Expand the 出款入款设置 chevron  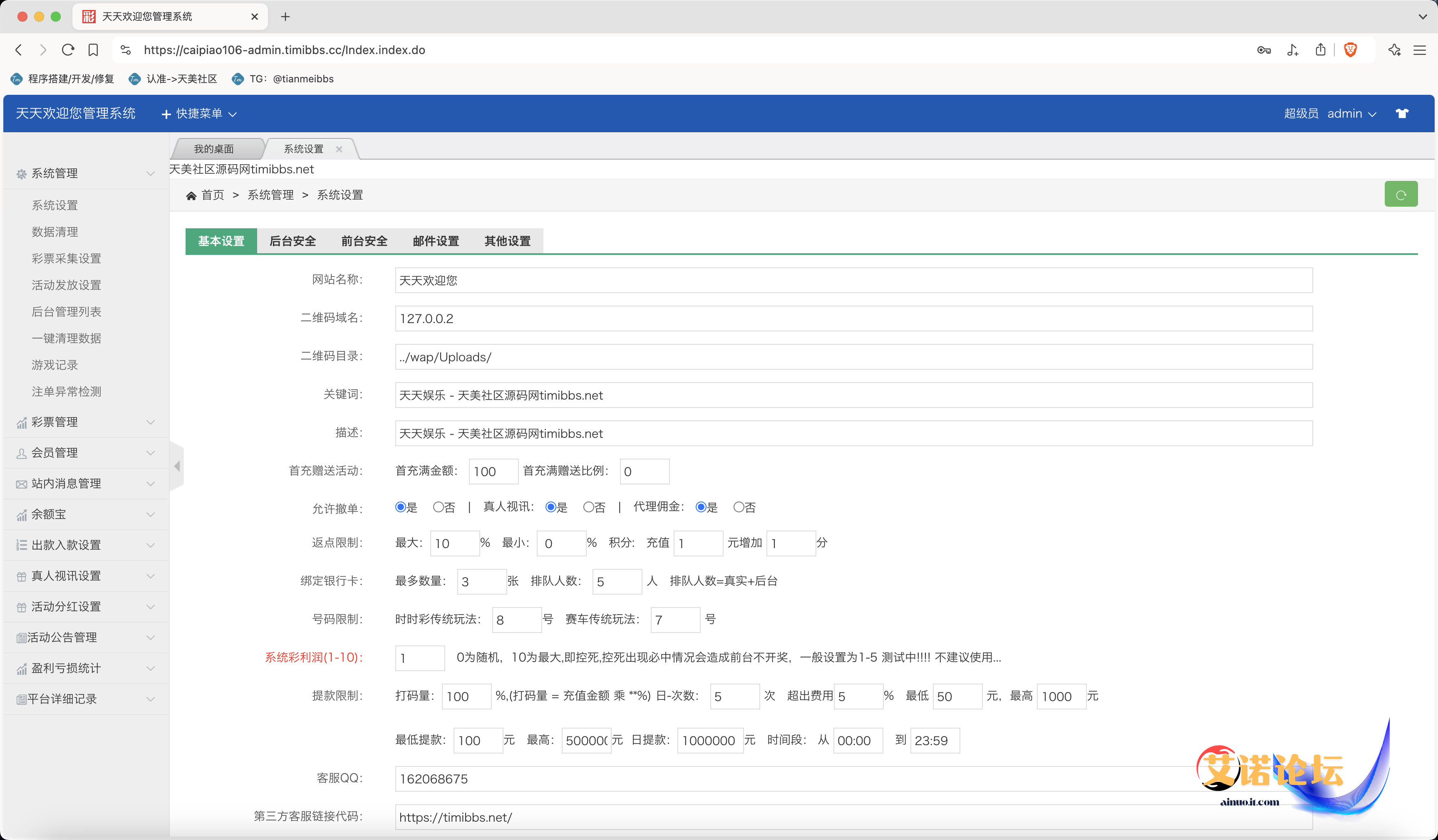coord(151,545)
